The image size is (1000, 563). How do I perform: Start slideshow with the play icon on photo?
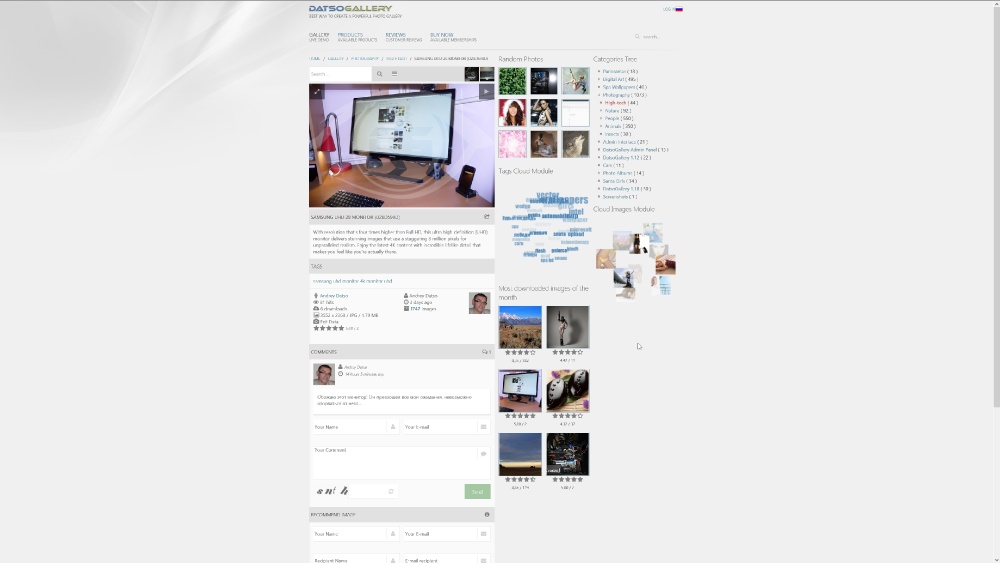click(x=486, y=91)
